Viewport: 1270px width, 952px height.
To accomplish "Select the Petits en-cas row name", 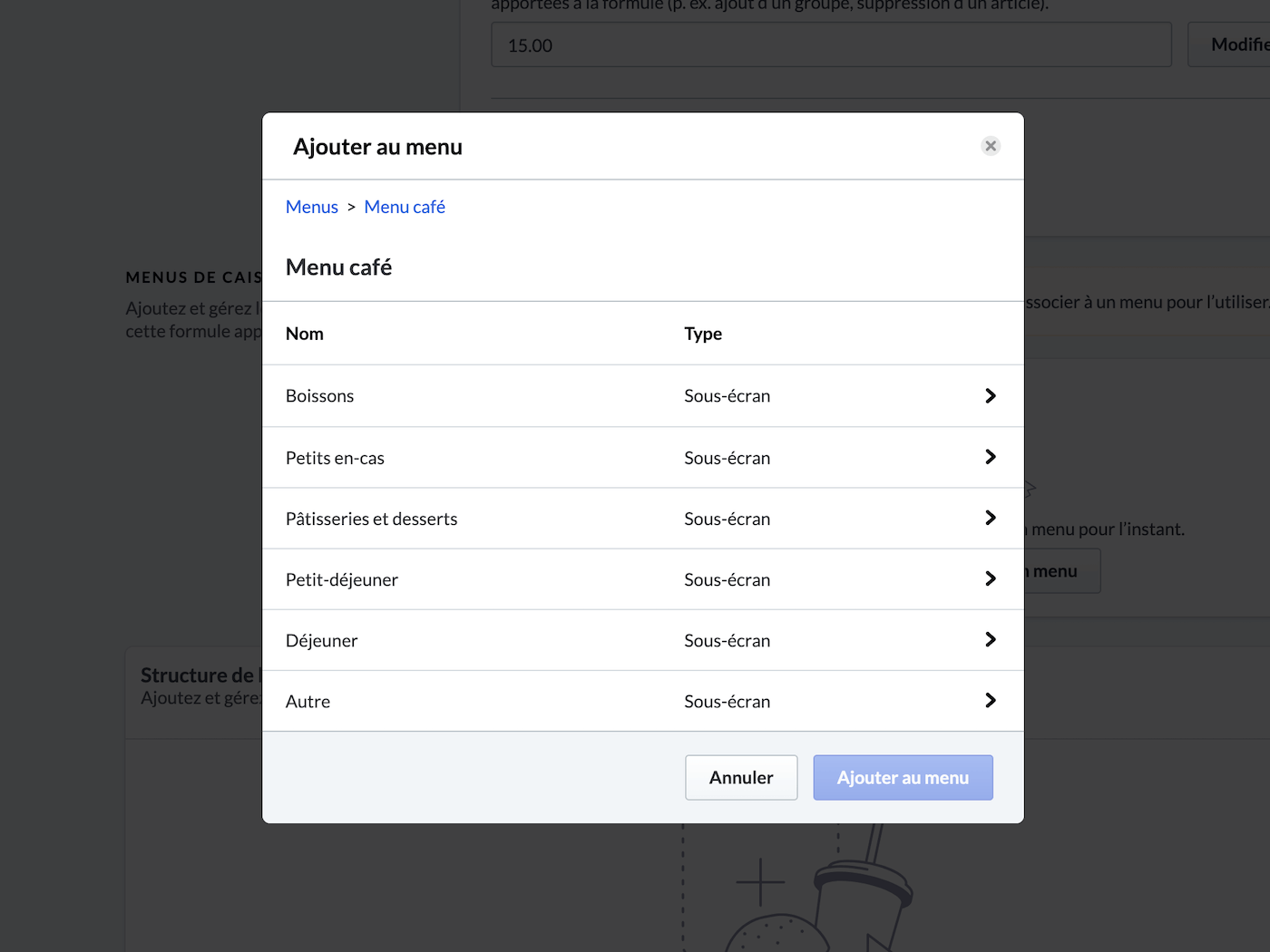I will click(335, 458).
